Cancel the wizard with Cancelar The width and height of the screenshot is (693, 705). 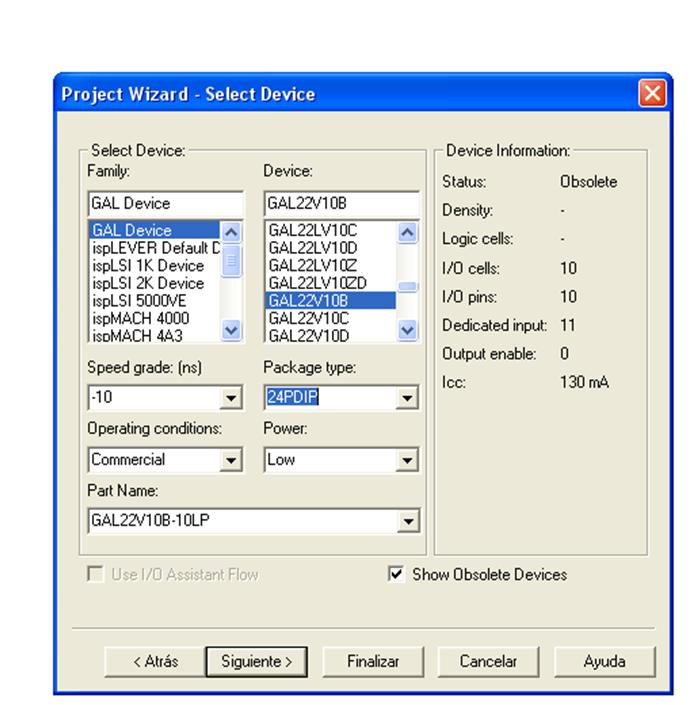tap(488, 661)
